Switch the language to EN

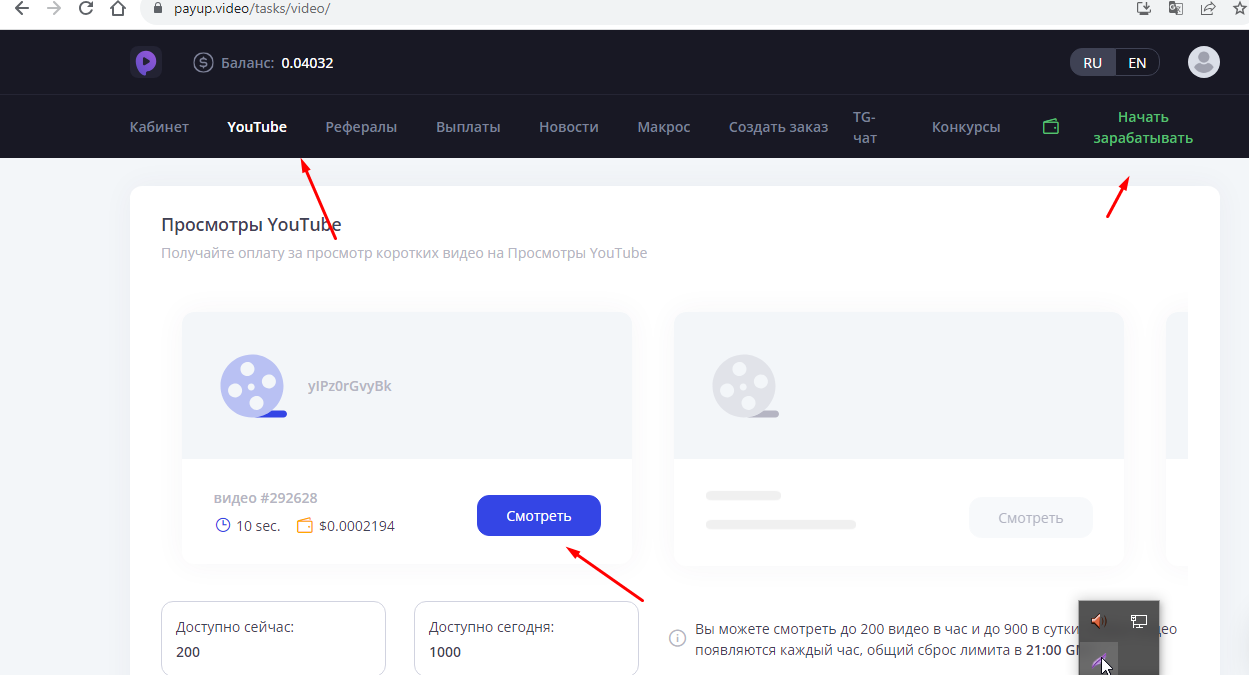(1137, 63)
